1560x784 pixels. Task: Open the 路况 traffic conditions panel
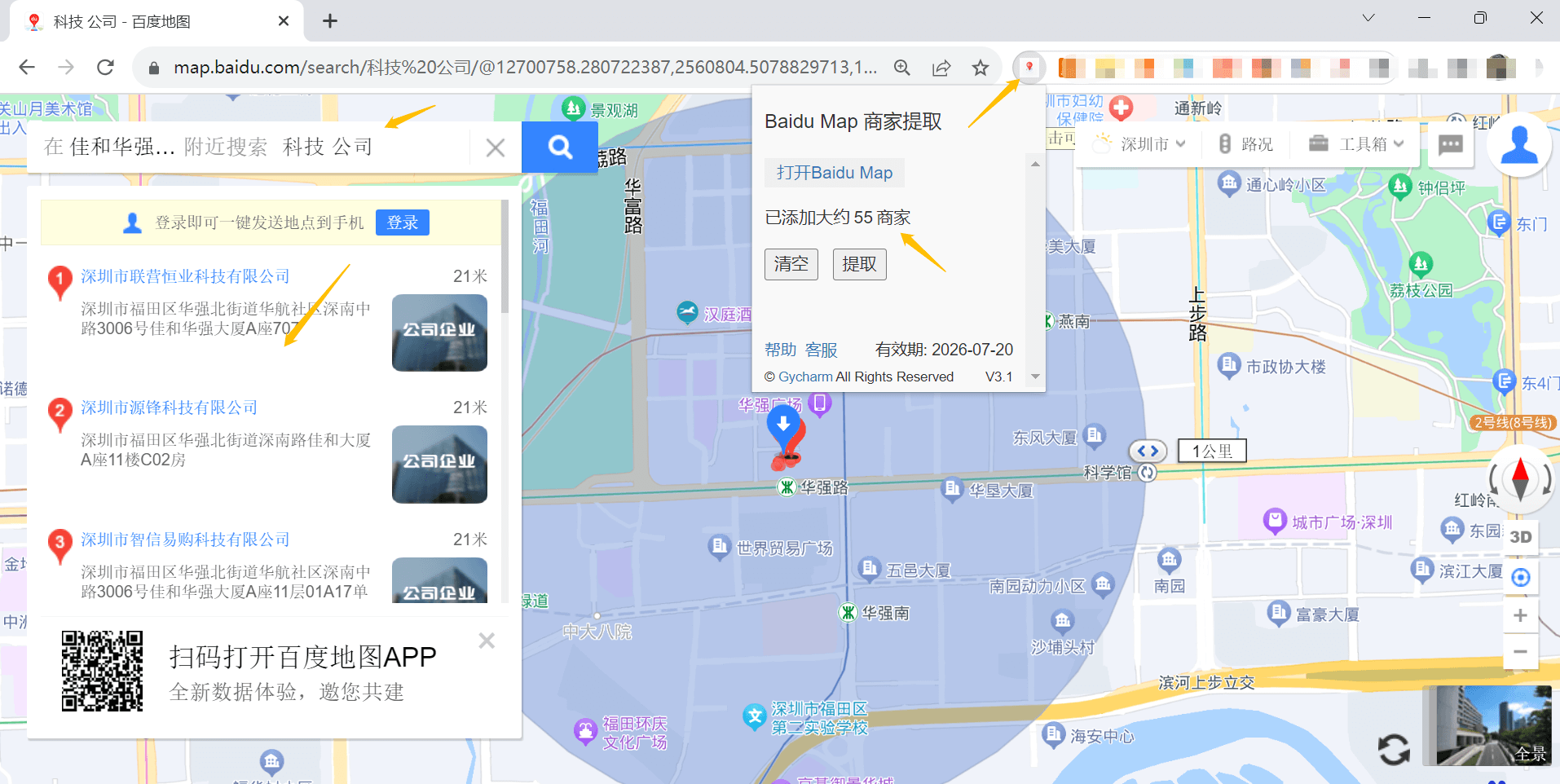click(1246, 143)
